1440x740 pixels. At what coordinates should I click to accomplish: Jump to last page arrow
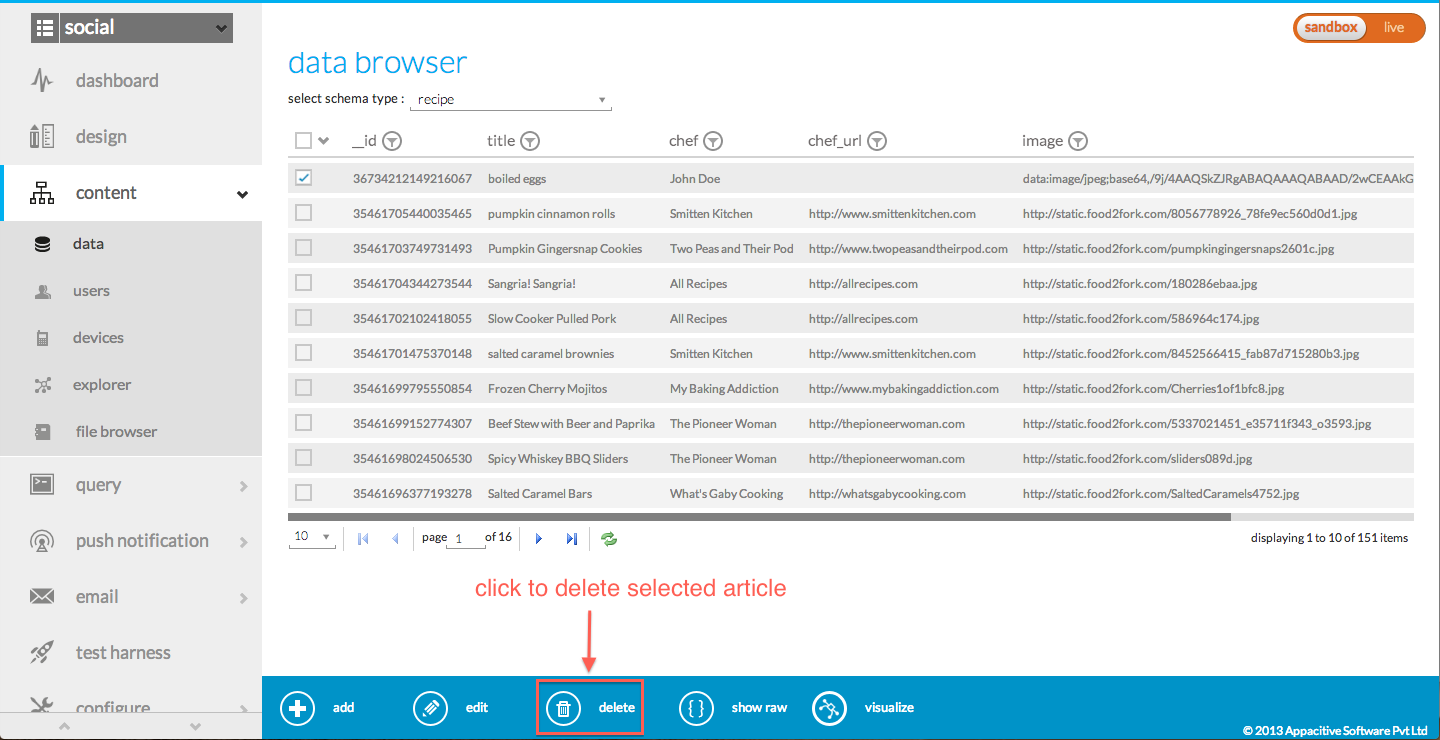(572, 539)
